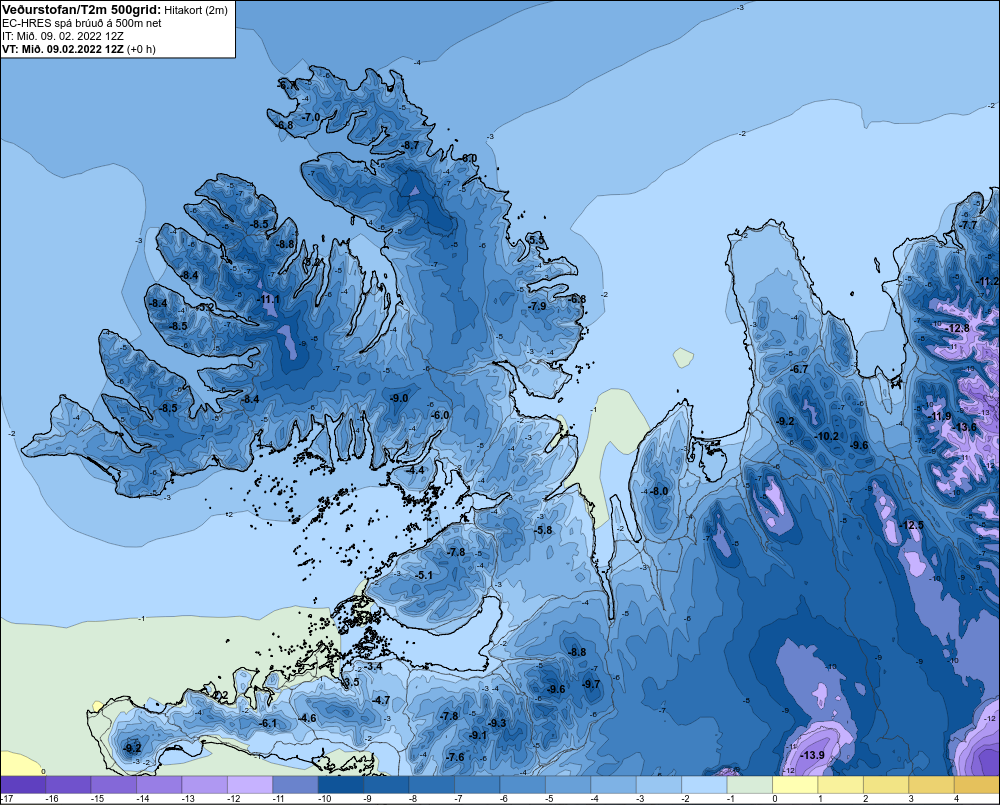The height and width of the screenshot is (805, 1000).
Task: Click the -10.2 temperature label
Action: click(827, 436)
